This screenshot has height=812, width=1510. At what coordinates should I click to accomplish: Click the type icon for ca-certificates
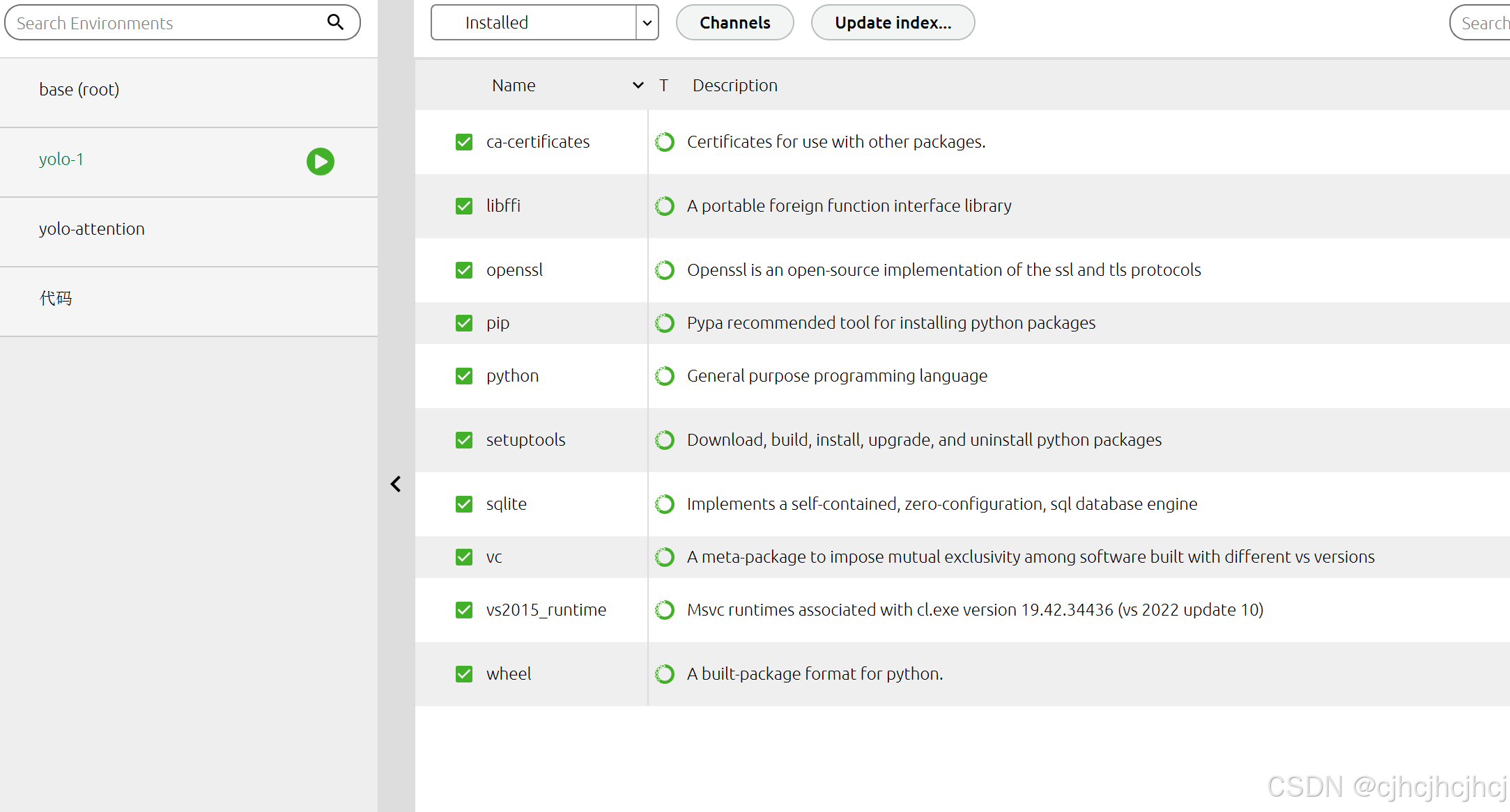coord(665,142)
